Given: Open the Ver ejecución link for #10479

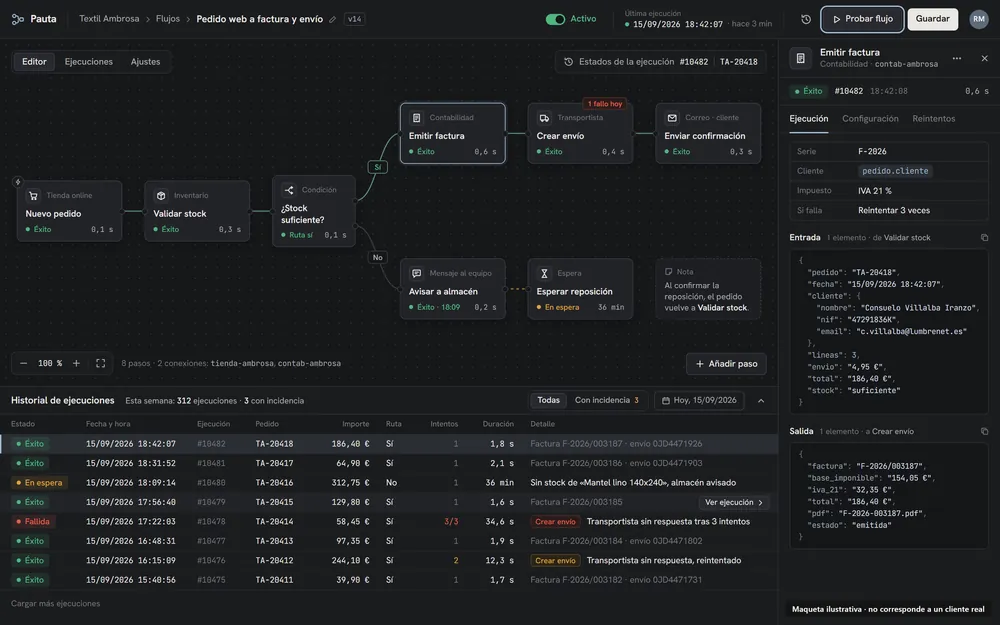Looking at the screenshot, I should pyautogui.click(x=733, y=503).
